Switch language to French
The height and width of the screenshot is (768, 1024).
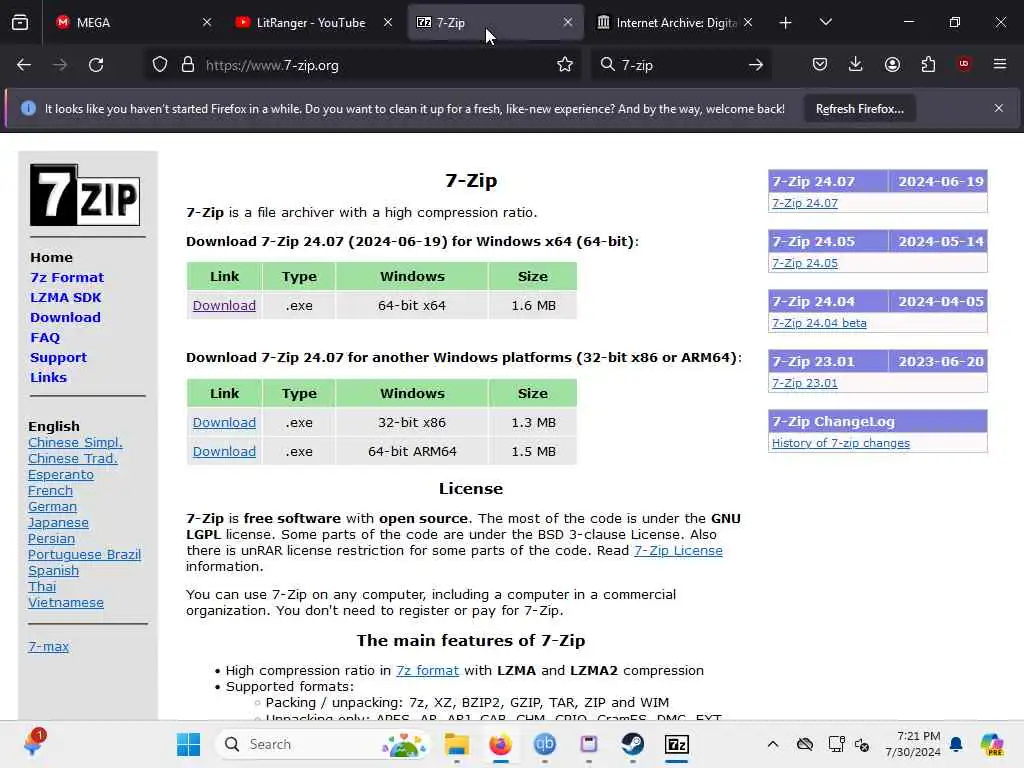click(x=50, y=491)
